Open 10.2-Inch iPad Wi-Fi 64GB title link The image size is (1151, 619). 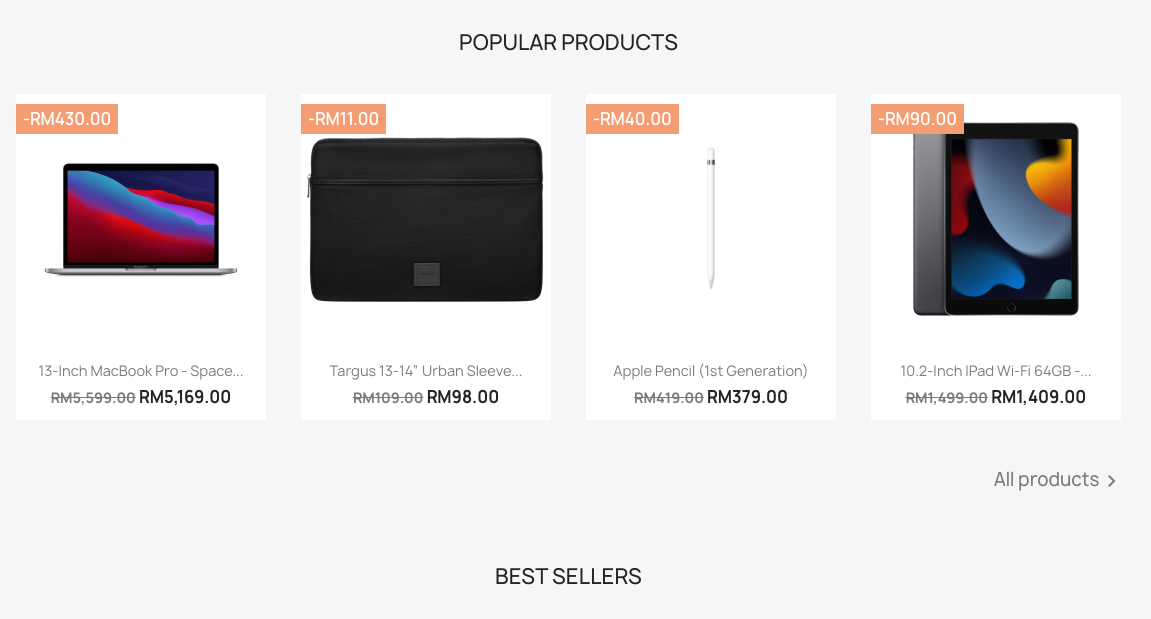(x=996, y=371)
